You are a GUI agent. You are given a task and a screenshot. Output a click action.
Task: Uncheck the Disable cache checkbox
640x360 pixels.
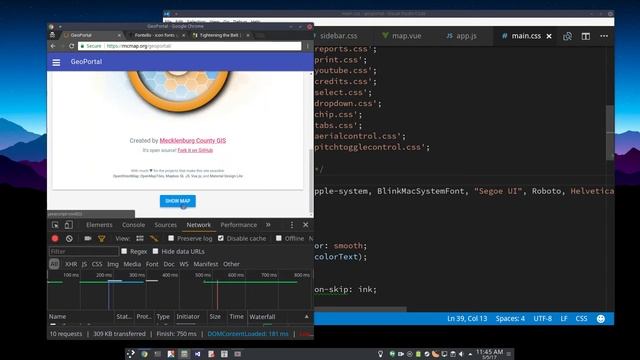[221, 238]
